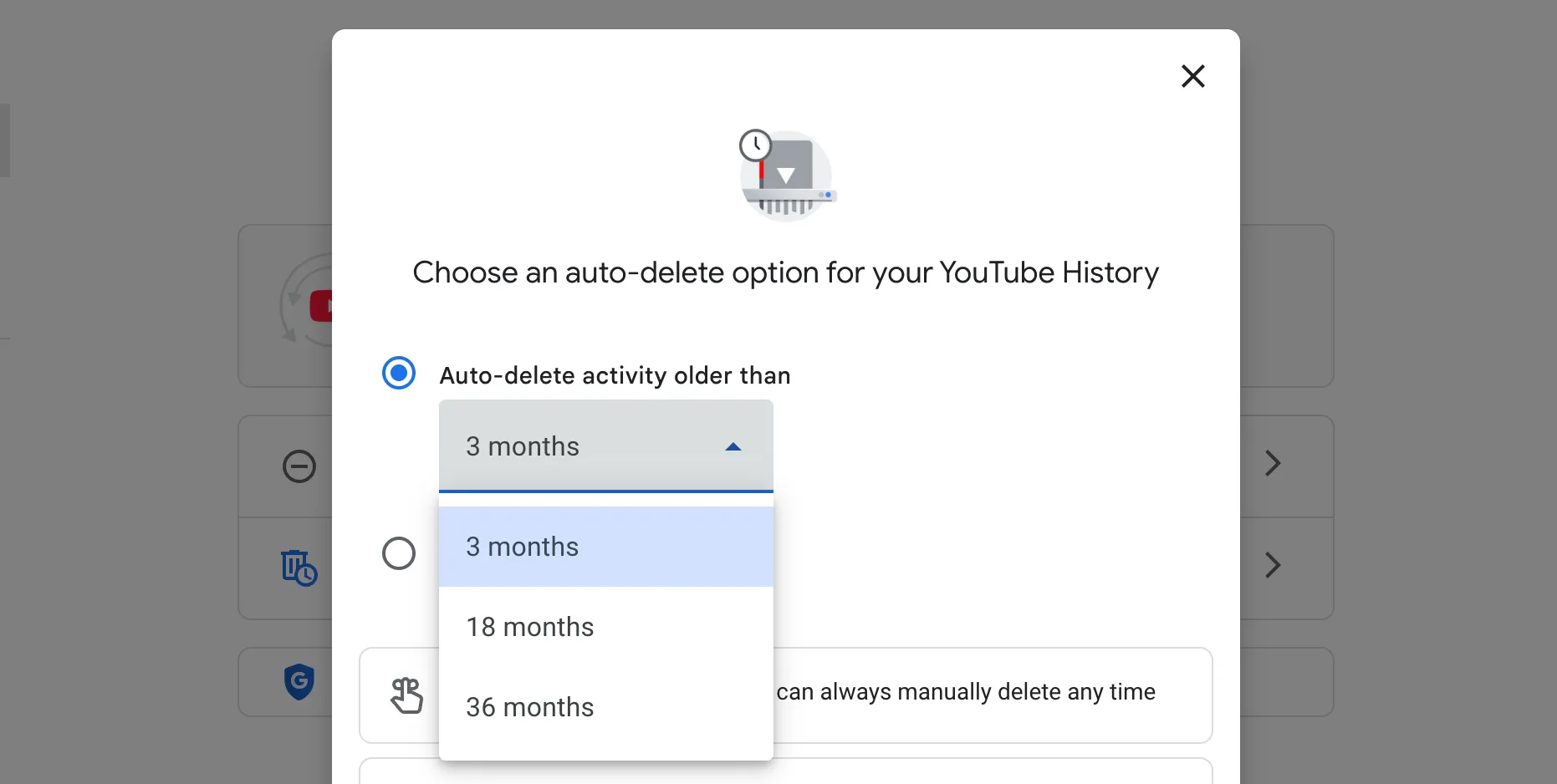Expand the first row's right chevron
This screenshot has width=1557, height=784.
coord(1272,463)
